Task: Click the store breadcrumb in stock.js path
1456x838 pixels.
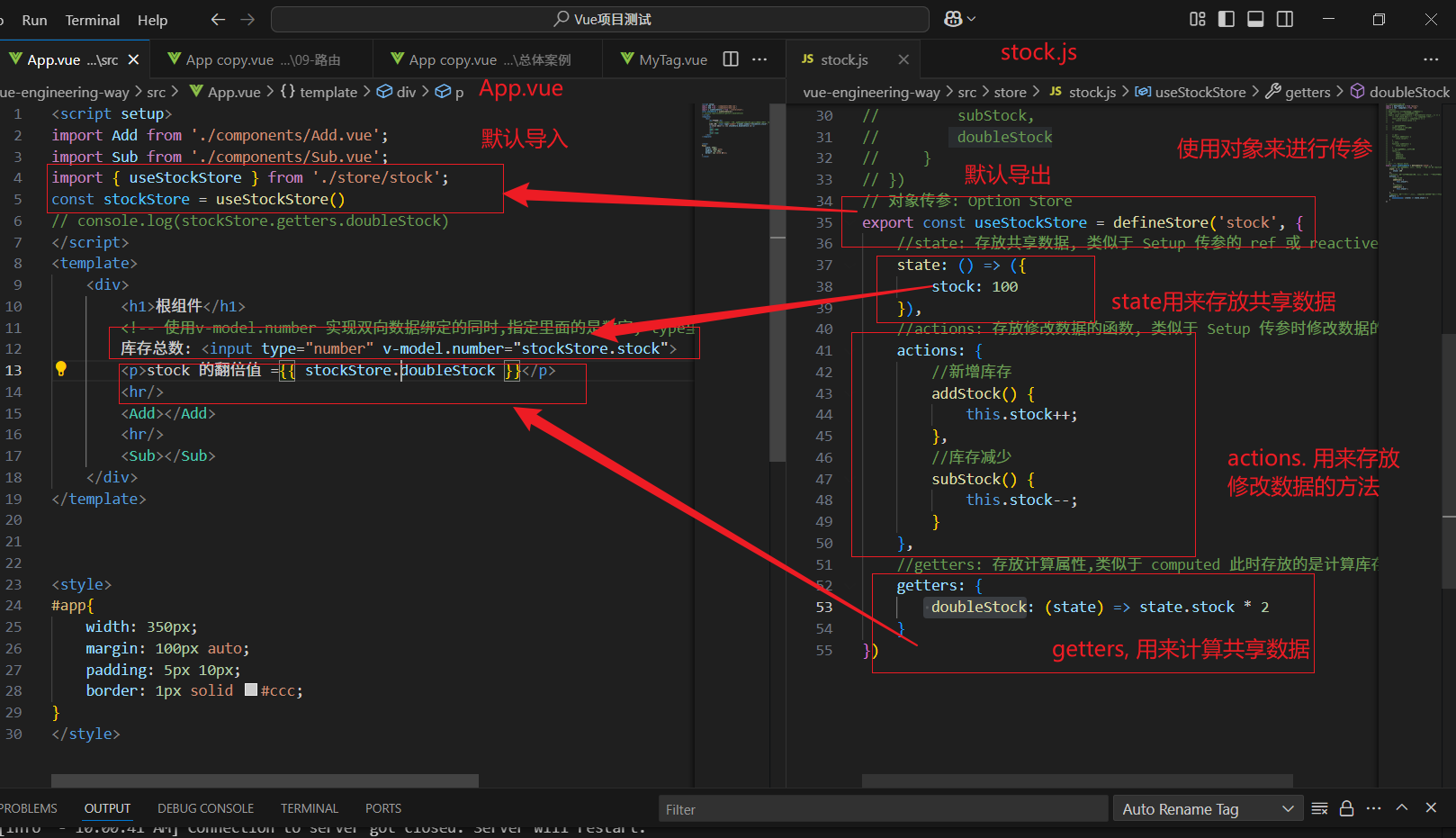Action: pos(1010,92)
